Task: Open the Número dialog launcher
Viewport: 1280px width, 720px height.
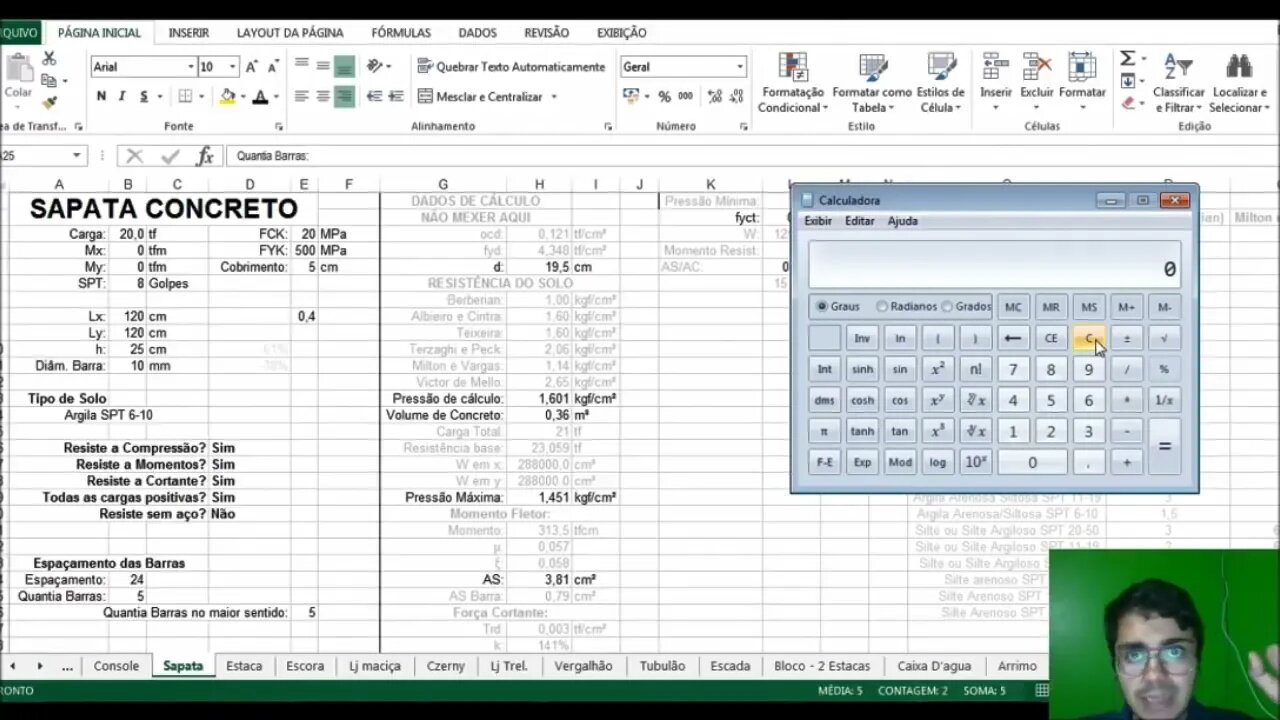Action: click(743, 127)
